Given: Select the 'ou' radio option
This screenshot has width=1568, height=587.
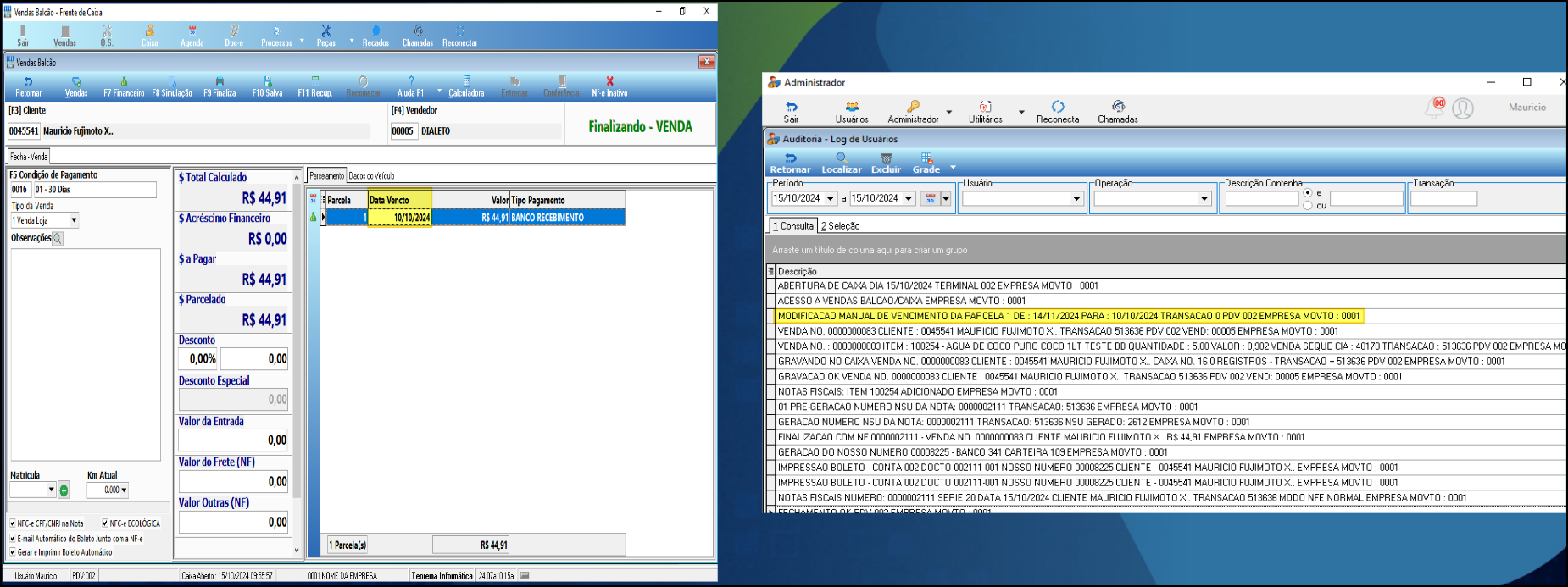Looking at the screenshot, I should pyautogui.click(x=1308, y=206).
